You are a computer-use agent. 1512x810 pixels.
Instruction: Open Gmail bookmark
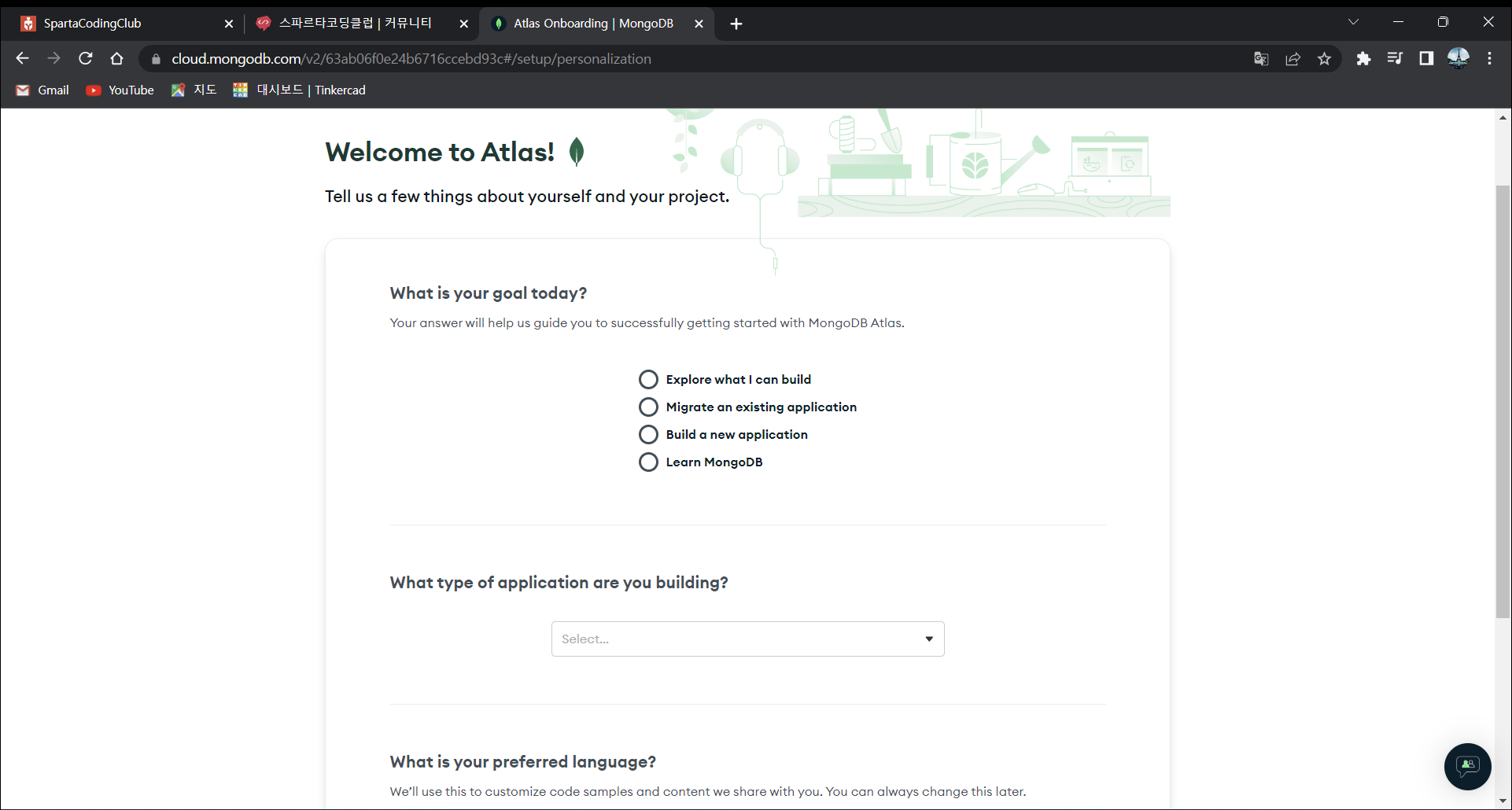tap(43, 90)
